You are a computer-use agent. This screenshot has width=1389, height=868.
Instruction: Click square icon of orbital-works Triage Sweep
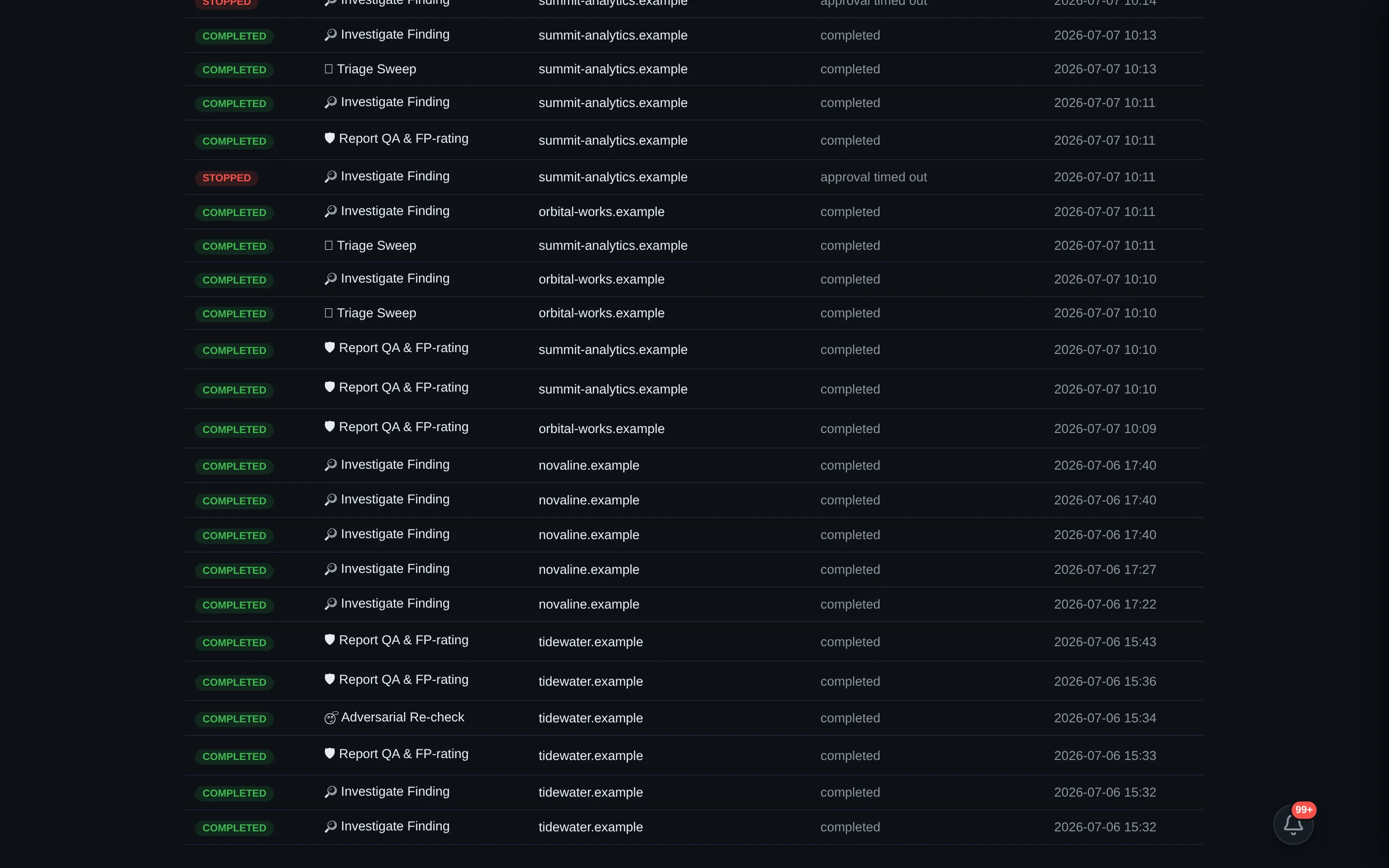328,313
